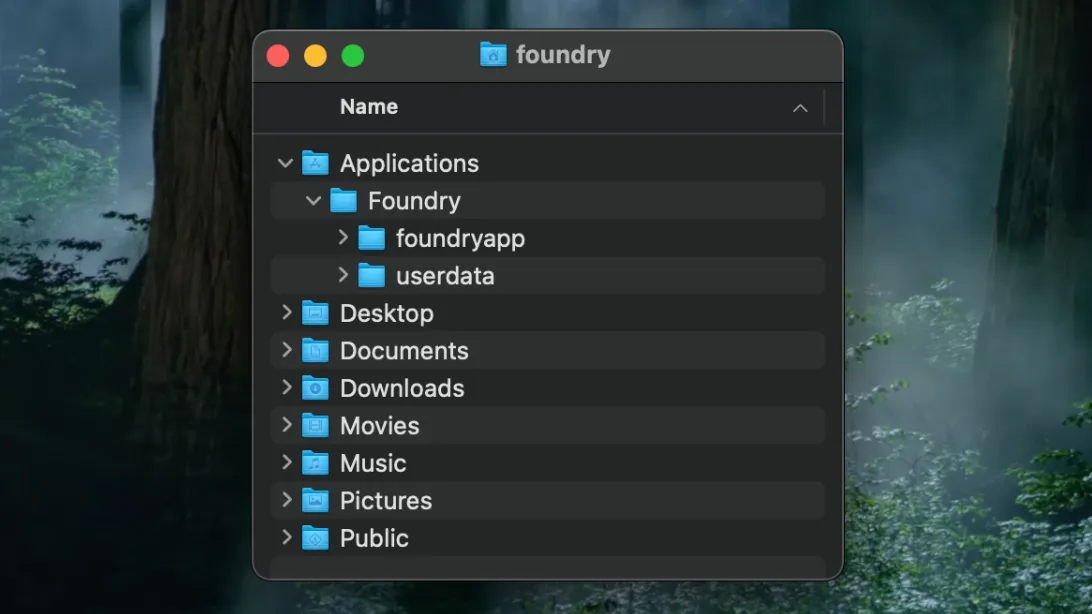Select the Music row name
Viewport: 1092px width, 614px height.
[373, 464]
